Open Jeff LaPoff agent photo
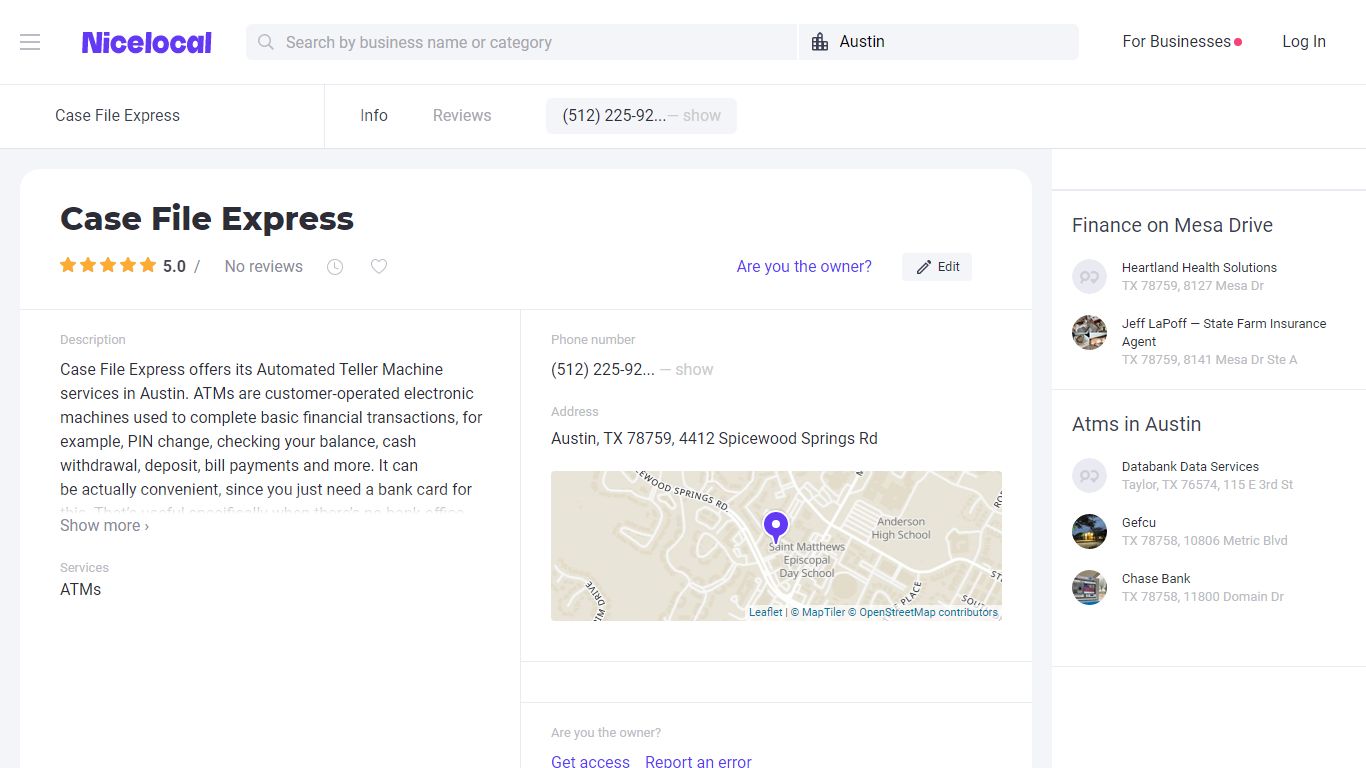 point(1089,332)
